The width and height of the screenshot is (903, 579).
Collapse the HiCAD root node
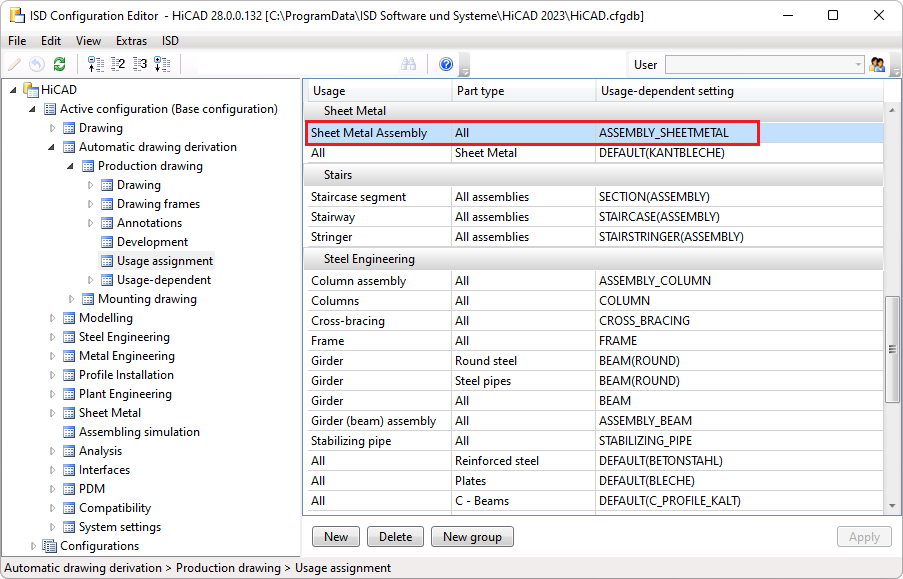coord(13,90)
